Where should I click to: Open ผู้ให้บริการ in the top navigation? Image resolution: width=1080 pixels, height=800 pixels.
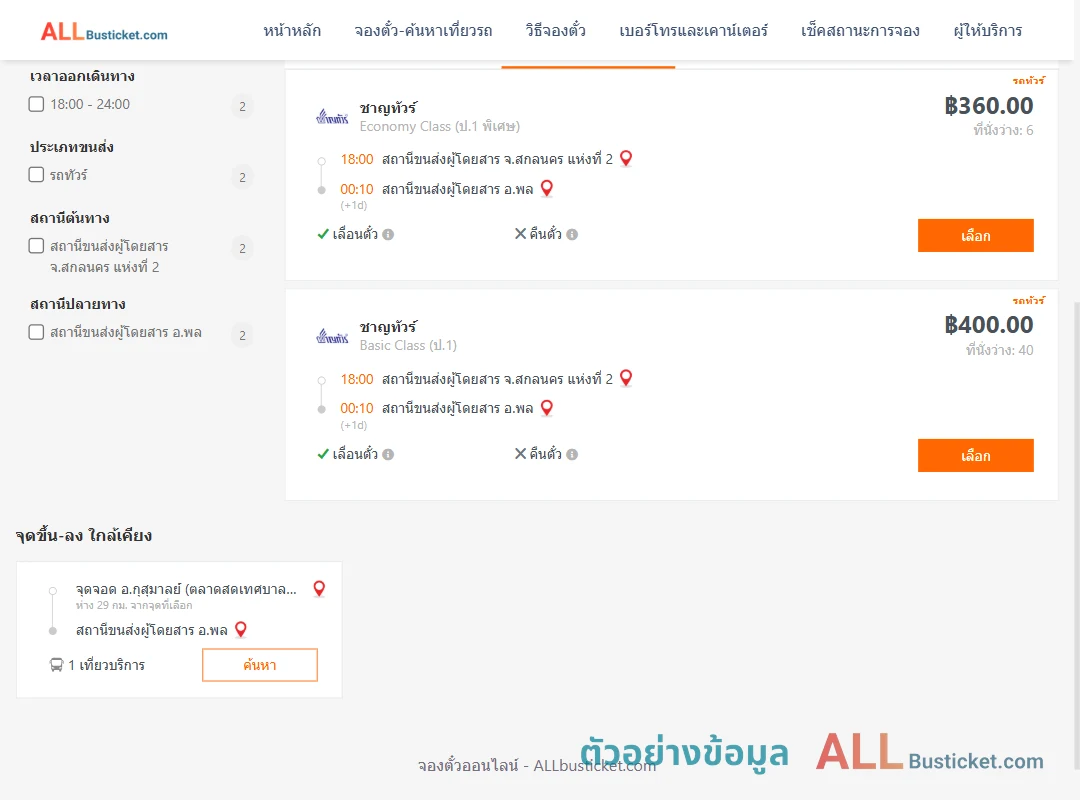[x=988, y=30]
